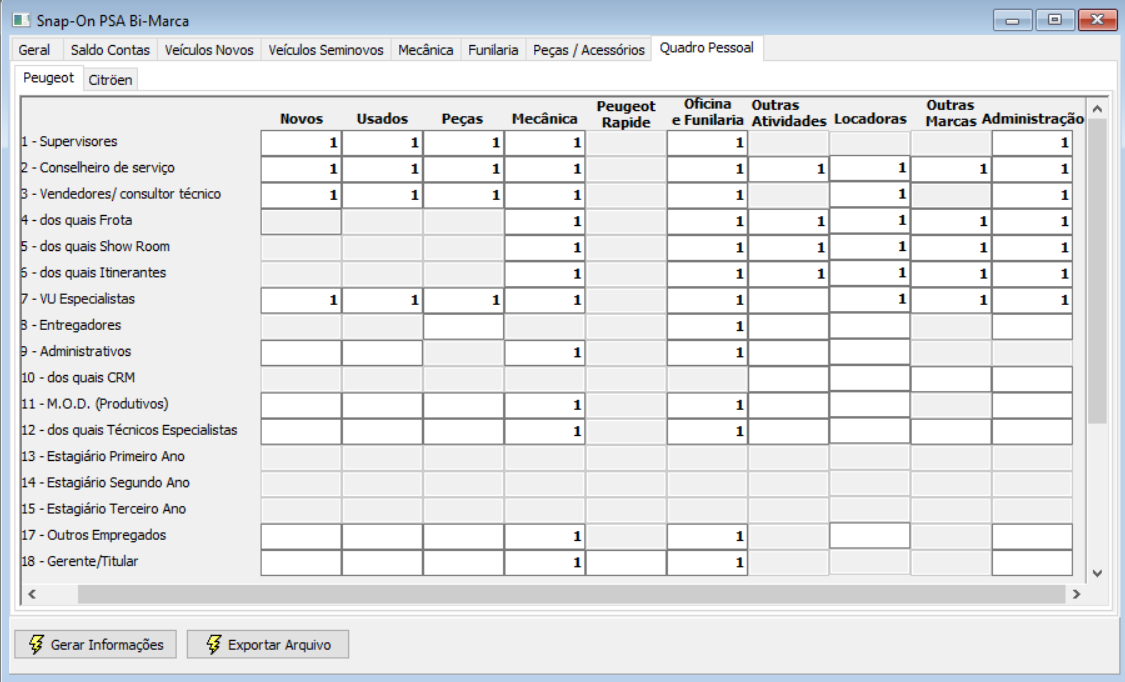
Task: Open the Geral tab
Action: tap(34, 49)
